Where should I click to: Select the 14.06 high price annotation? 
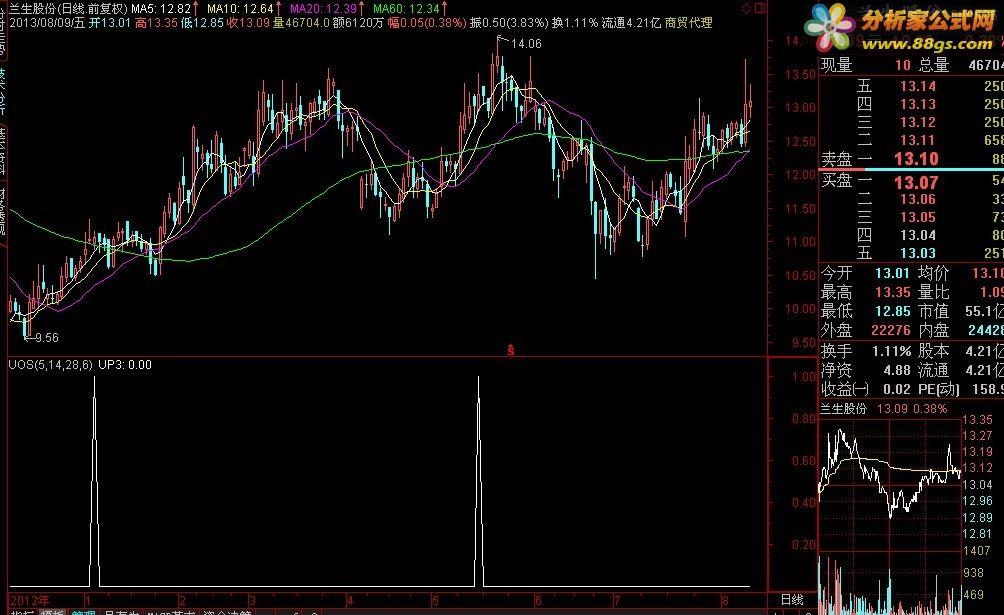pos(526,44)
